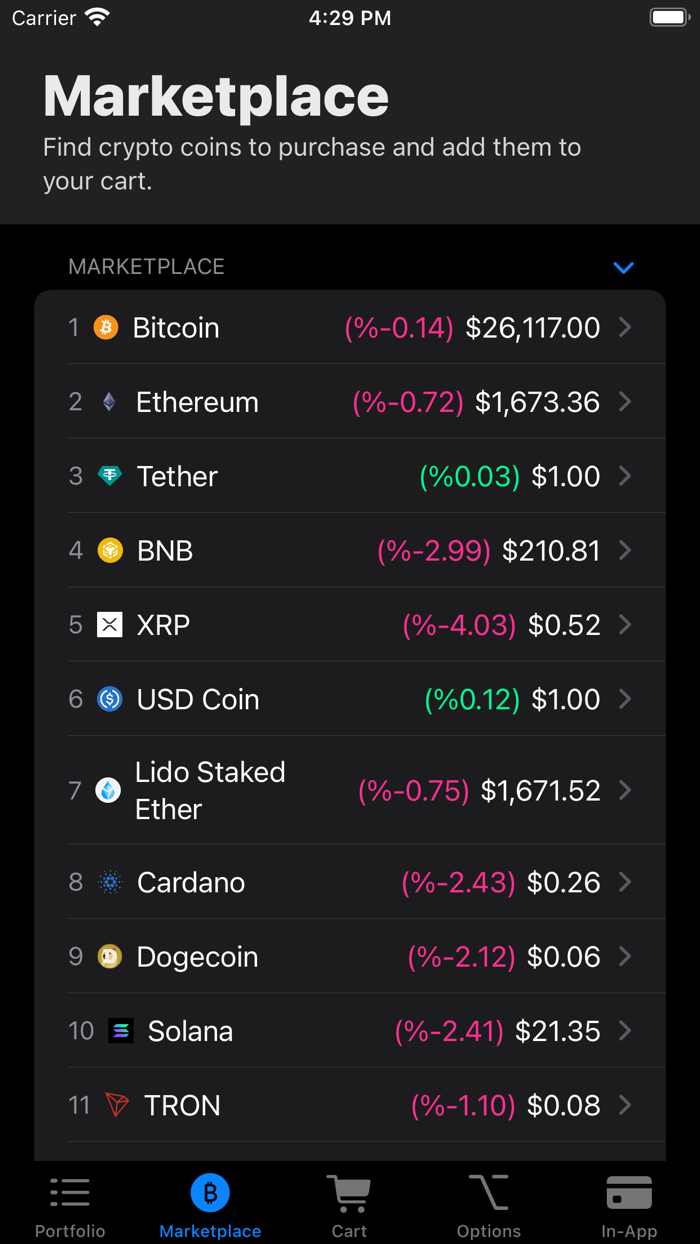Viewport: 700px width, 1244px height.
Task: Click the battery indicator in status bar
Action: (x=668, y=16)
